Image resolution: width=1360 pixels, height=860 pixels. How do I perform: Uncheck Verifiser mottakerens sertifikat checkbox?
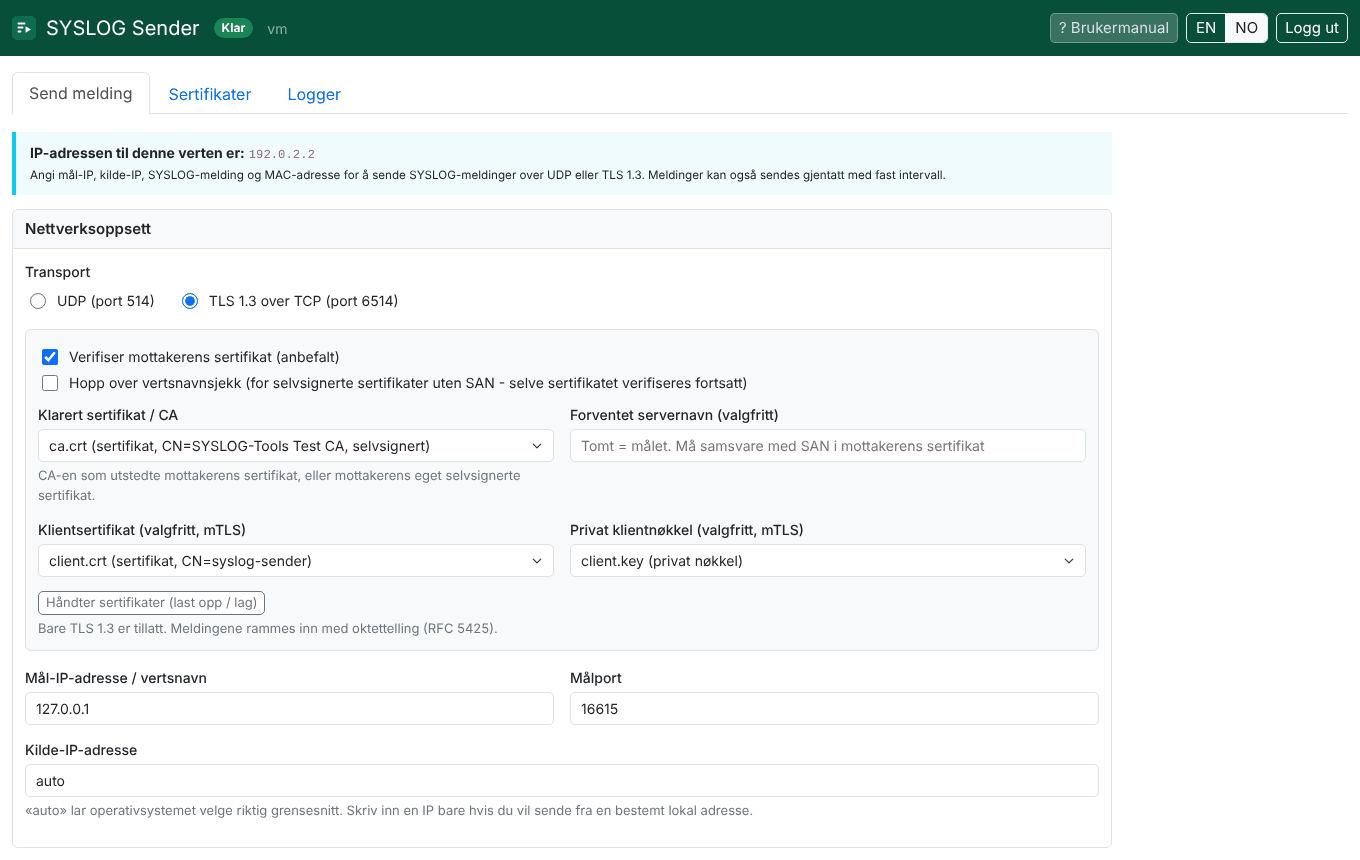(x=50, y=357)
